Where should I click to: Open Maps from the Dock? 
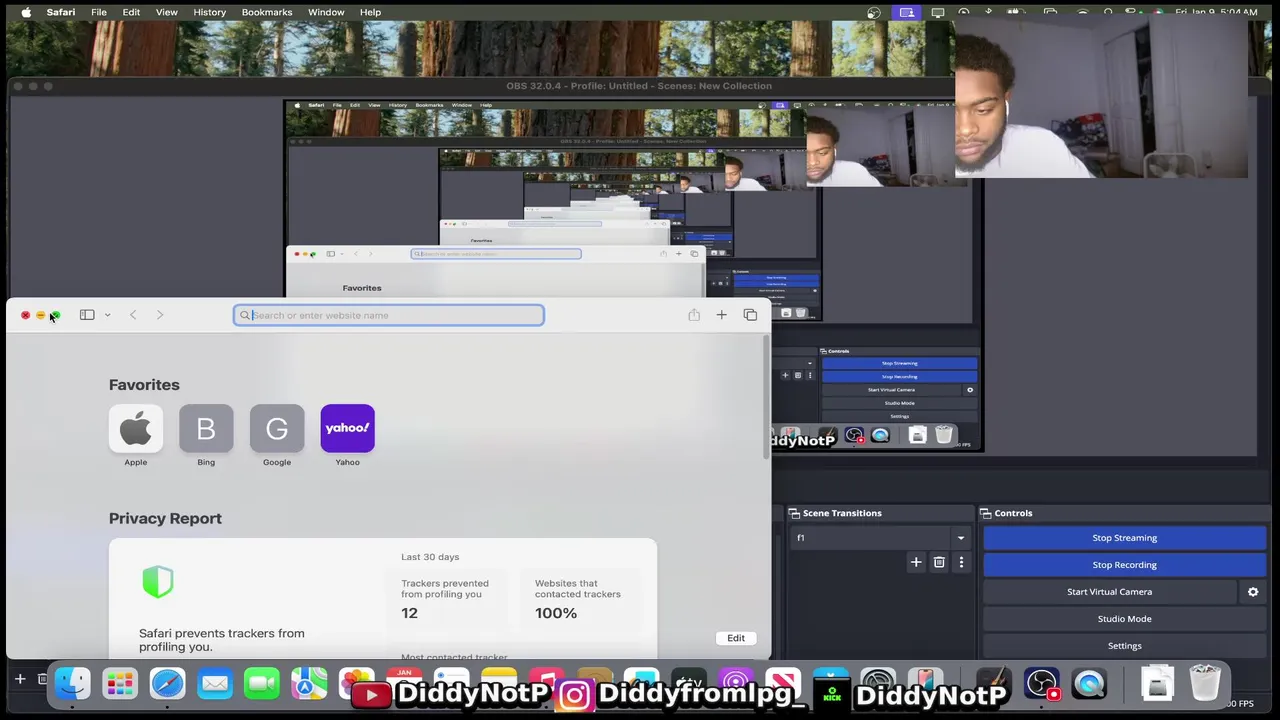coord(310,684)
